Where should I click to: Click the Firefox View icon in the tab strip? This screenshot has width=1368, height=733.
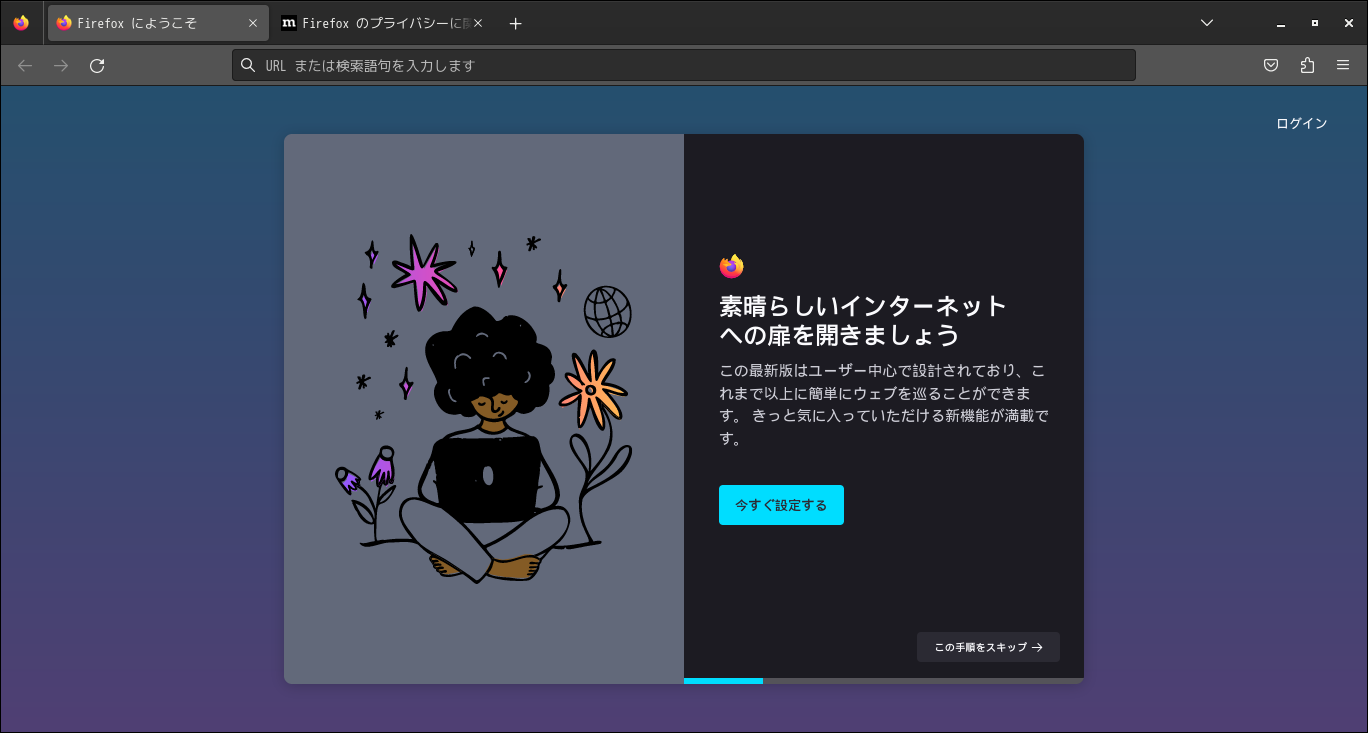[21, 23]
